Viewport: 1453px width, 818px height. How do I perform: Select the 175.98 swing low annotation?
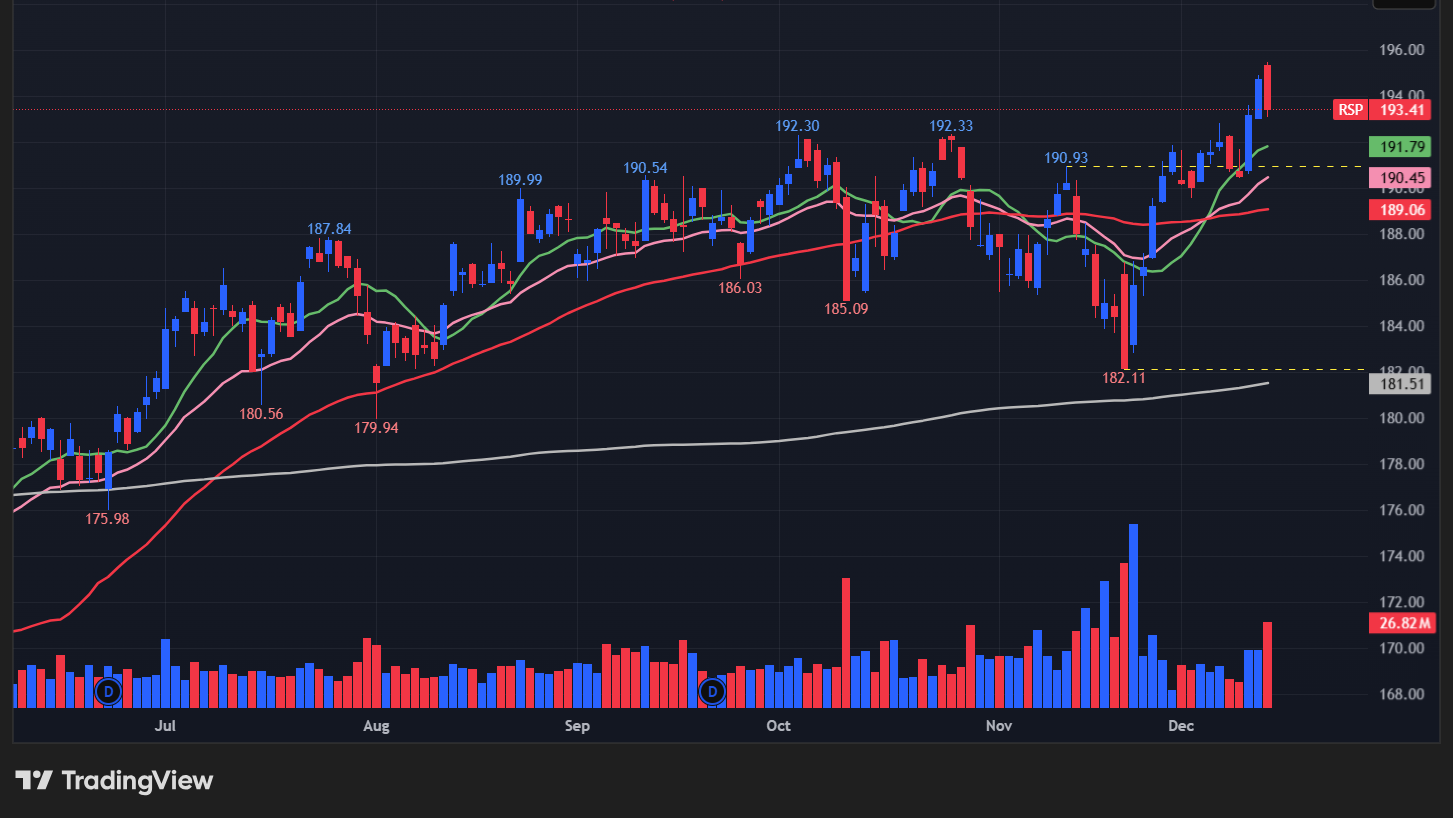coord(107,519)
